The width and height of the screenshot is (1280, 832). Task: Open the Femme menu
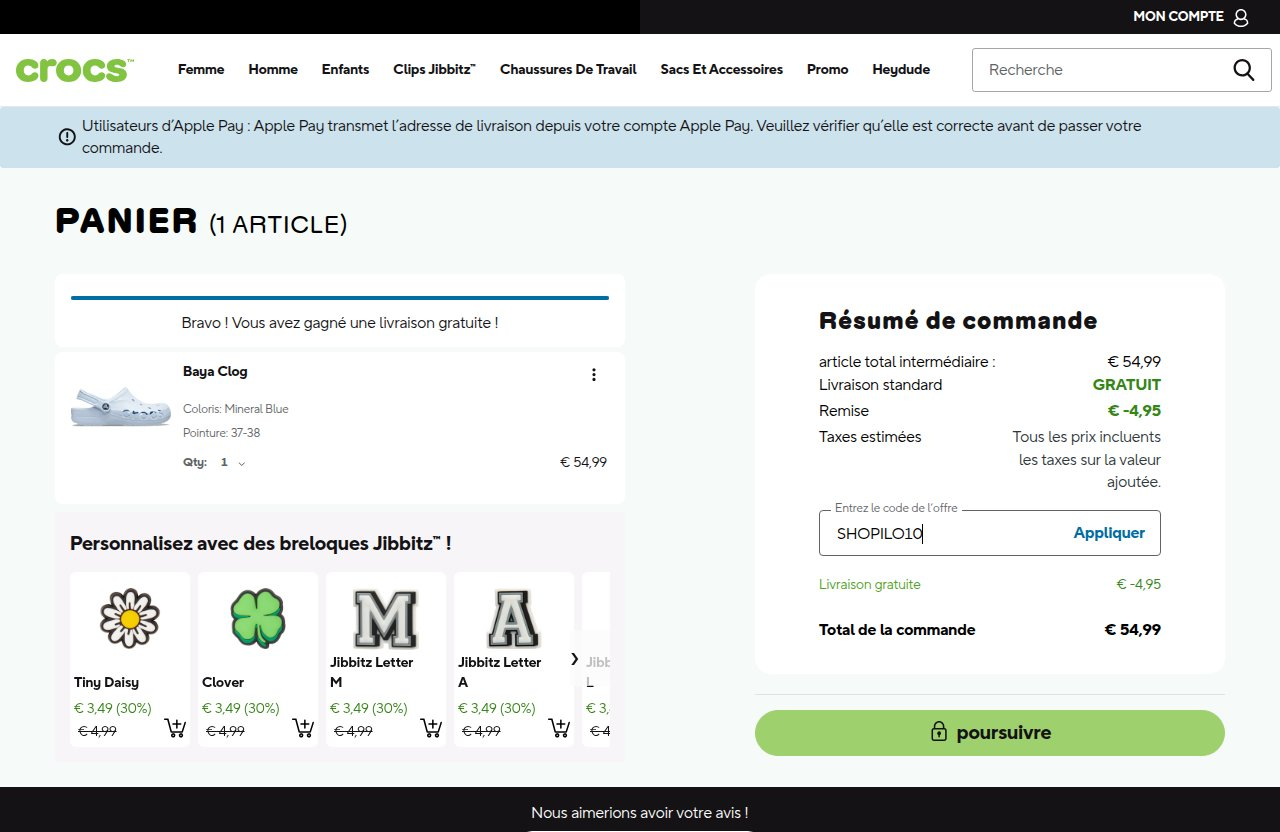[201, 70]
